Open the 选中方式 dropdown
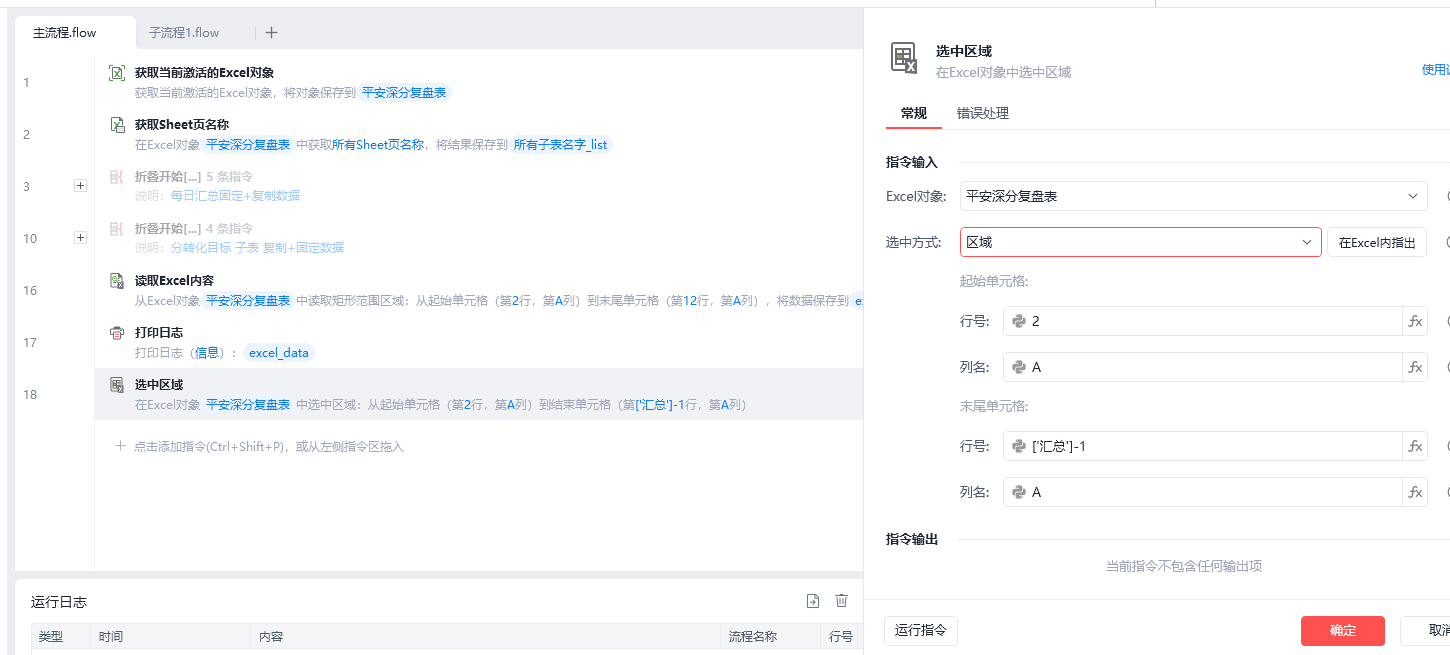 [1140, 242]
